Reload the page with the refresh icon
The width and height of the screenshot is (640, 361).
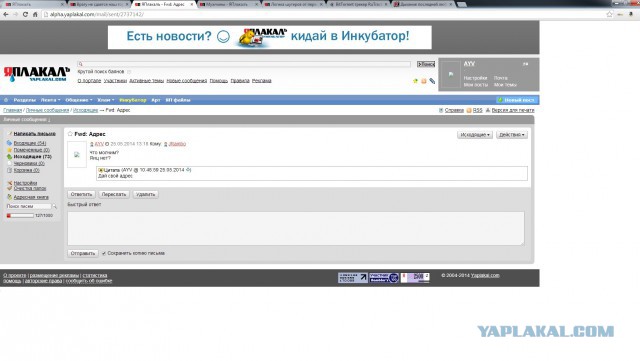pyautogui.click(x=25, y=14)
